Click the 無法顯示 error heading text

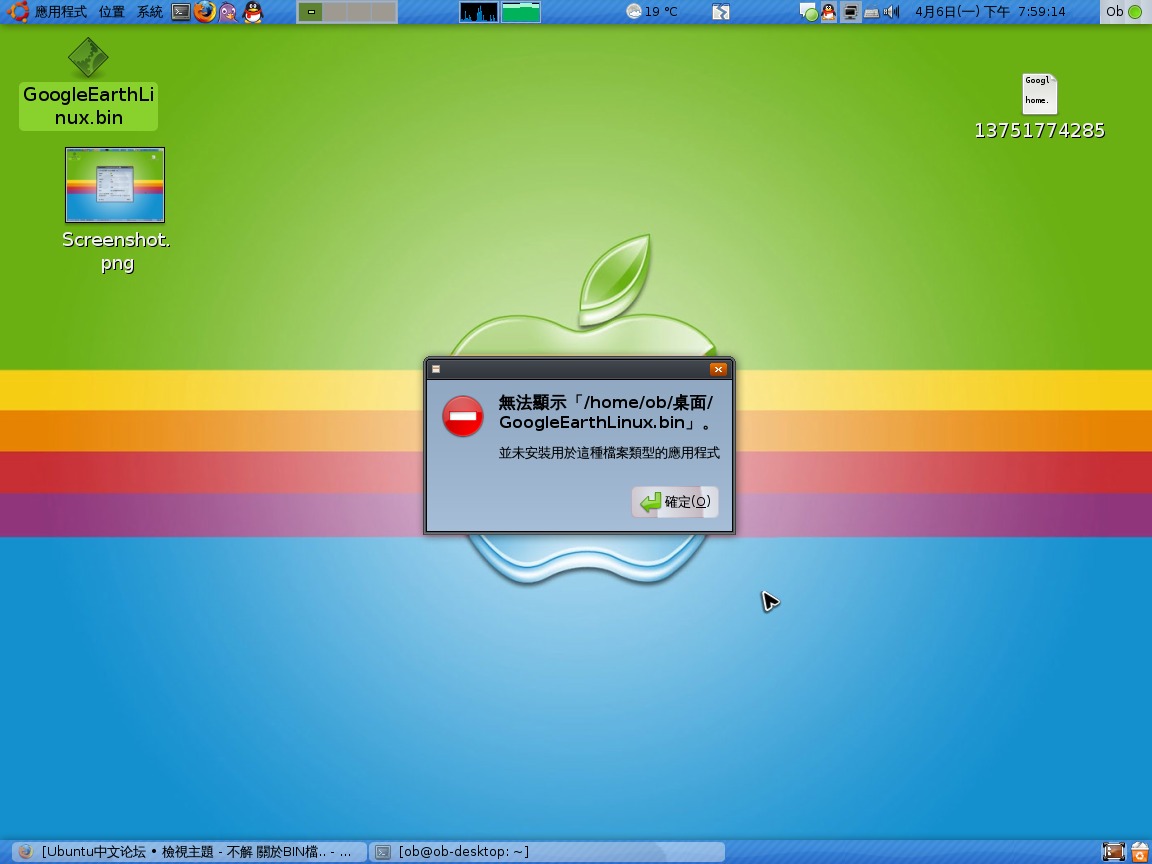pos(606,412)
